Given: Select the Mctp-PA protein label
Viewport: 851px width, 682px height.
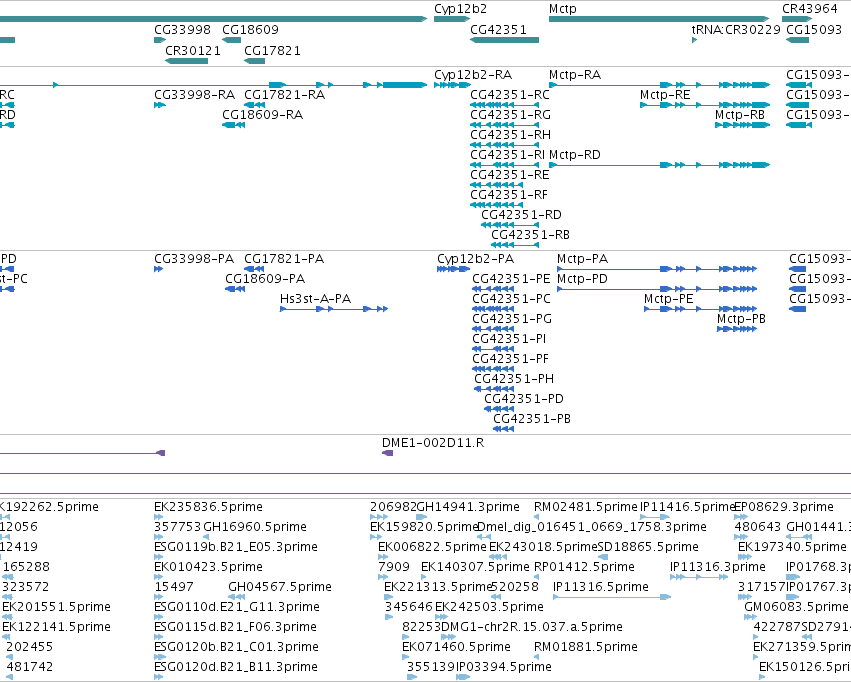Looking at the screenshot, I should [582, 259].
